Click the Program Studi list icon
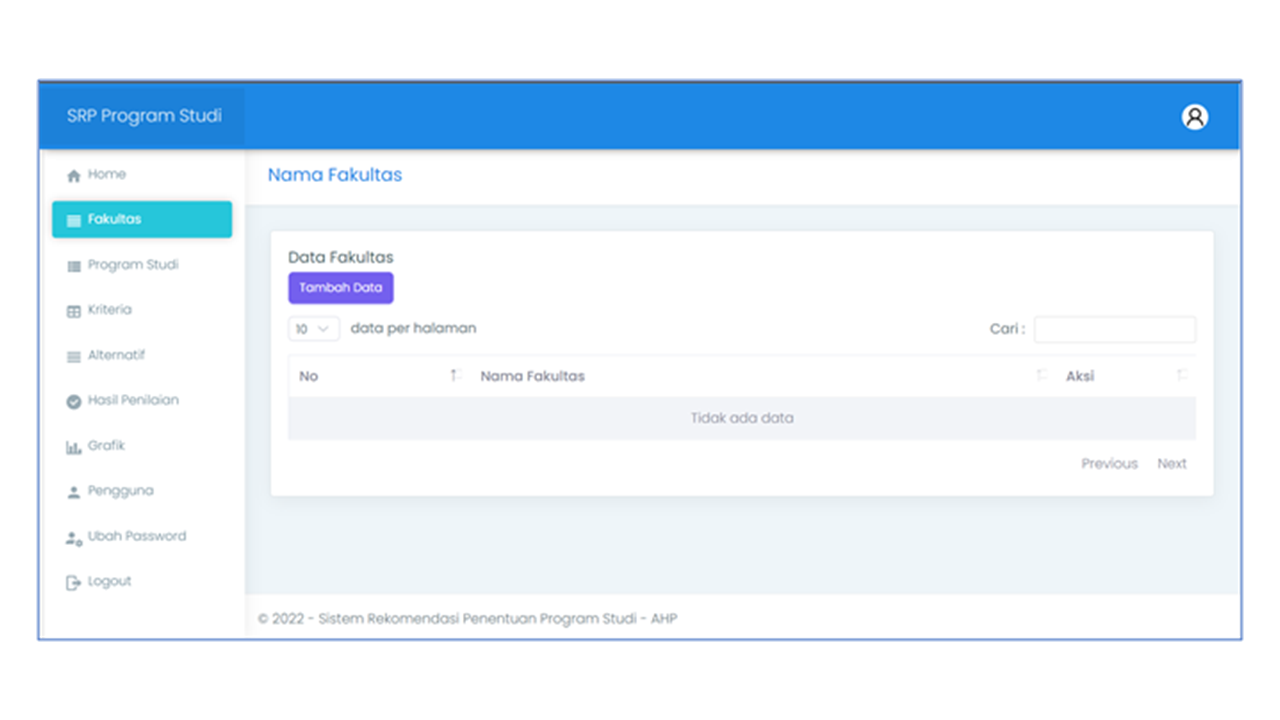 coord(73,266)
